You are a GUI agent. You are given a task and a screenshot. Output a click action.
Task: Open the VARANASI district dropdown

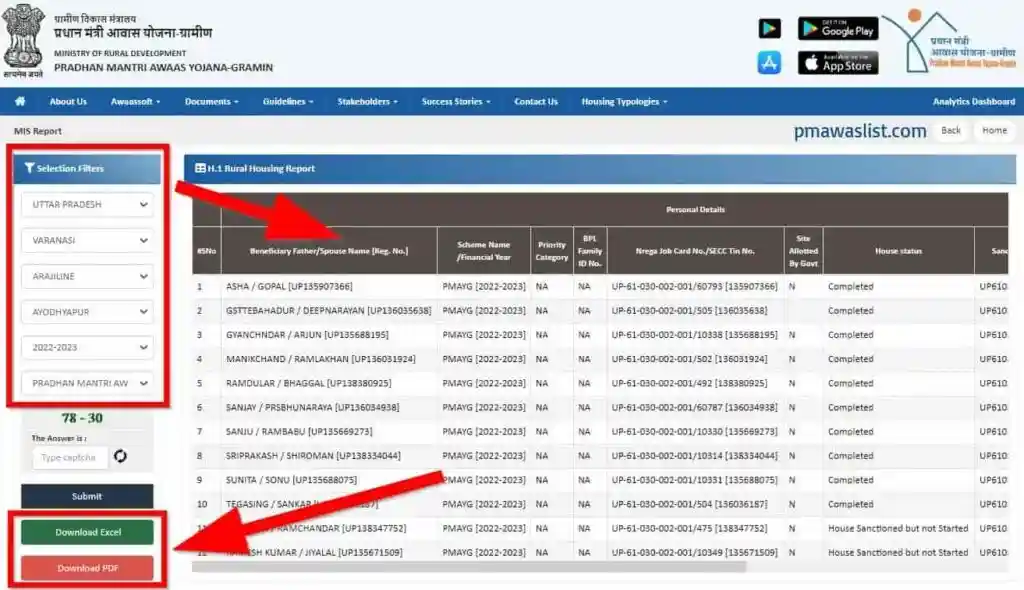tap(87, 241)
